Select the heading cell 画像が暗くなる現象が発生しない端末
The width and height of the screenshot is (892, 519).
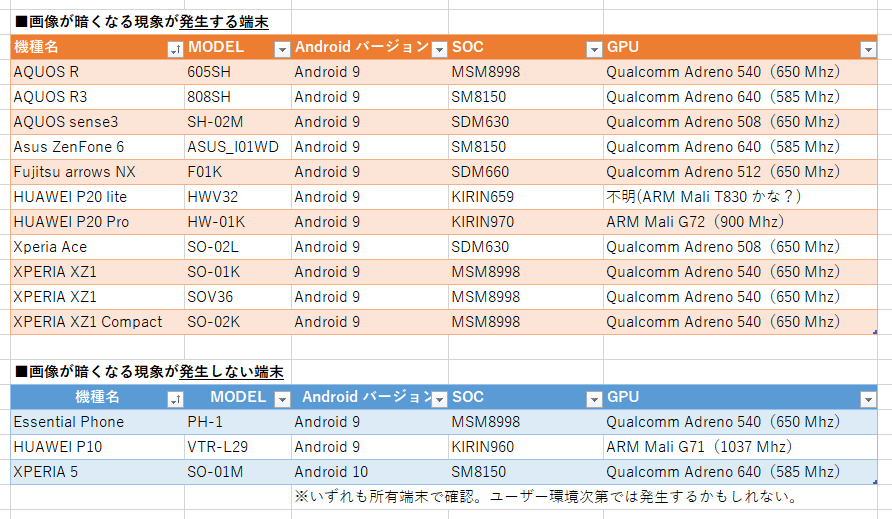tap(150, 372)
